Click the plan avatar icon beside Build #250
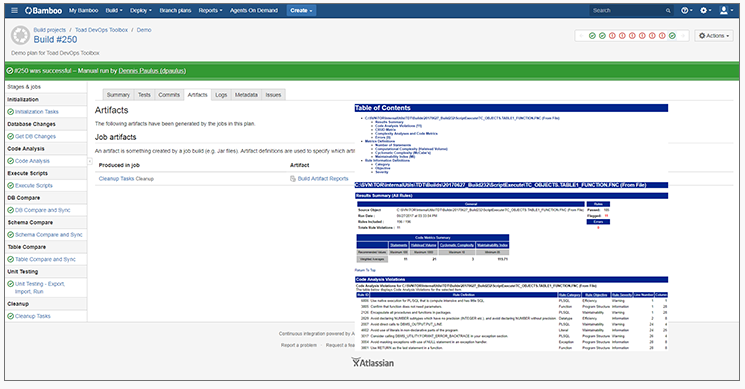The image size is (745, 389). pyautogui.click(x=20, y=35)
